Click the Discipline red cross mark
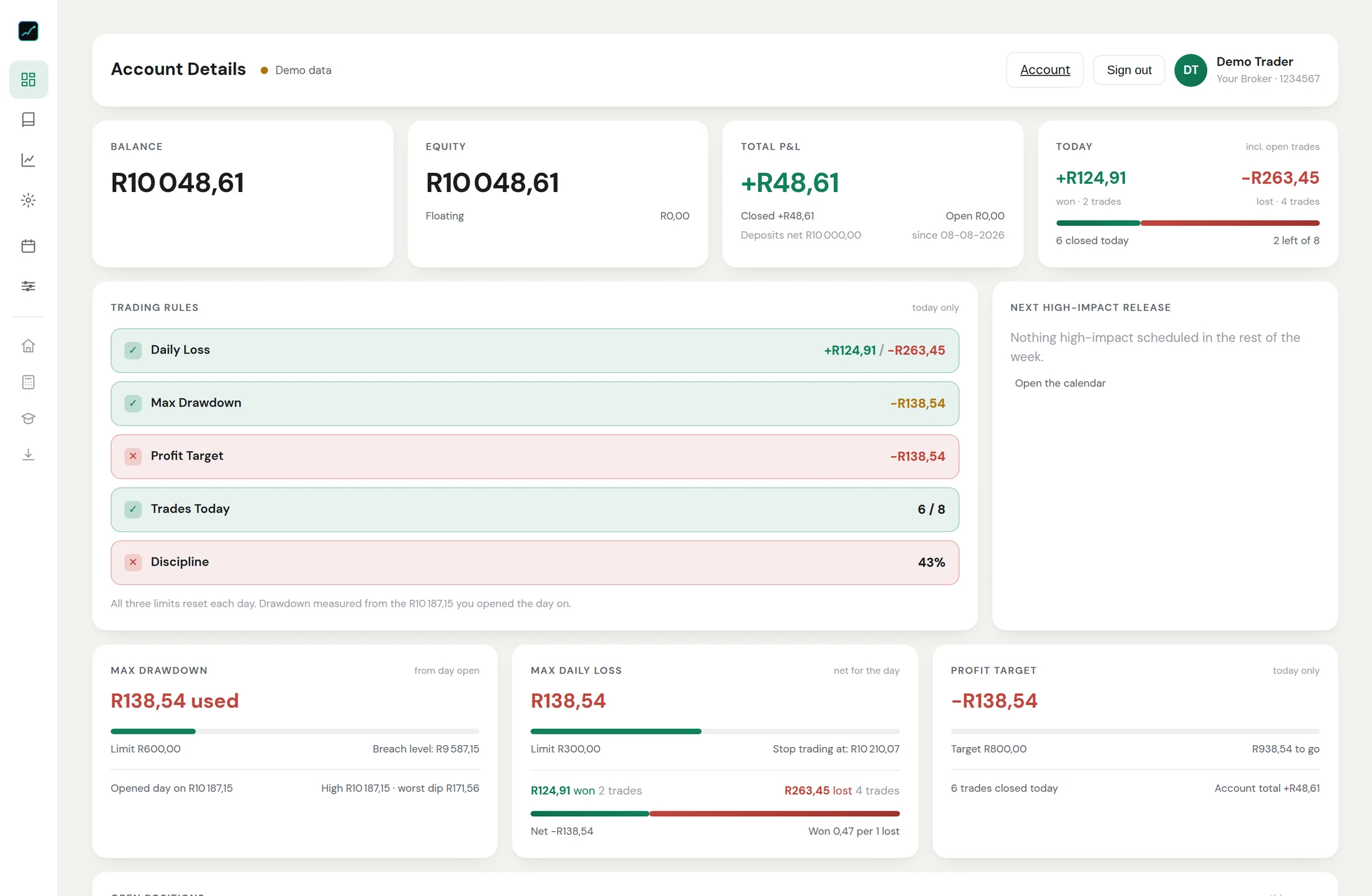1372x896 pixels. pos(133,562)
